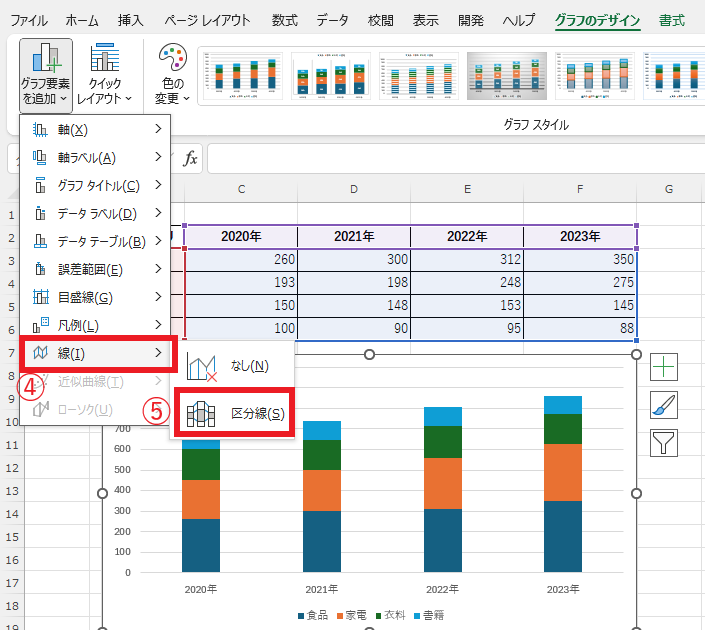Click the 線(I) menu icon
This screenshot has height=630, width=705.
click(40, 353)
